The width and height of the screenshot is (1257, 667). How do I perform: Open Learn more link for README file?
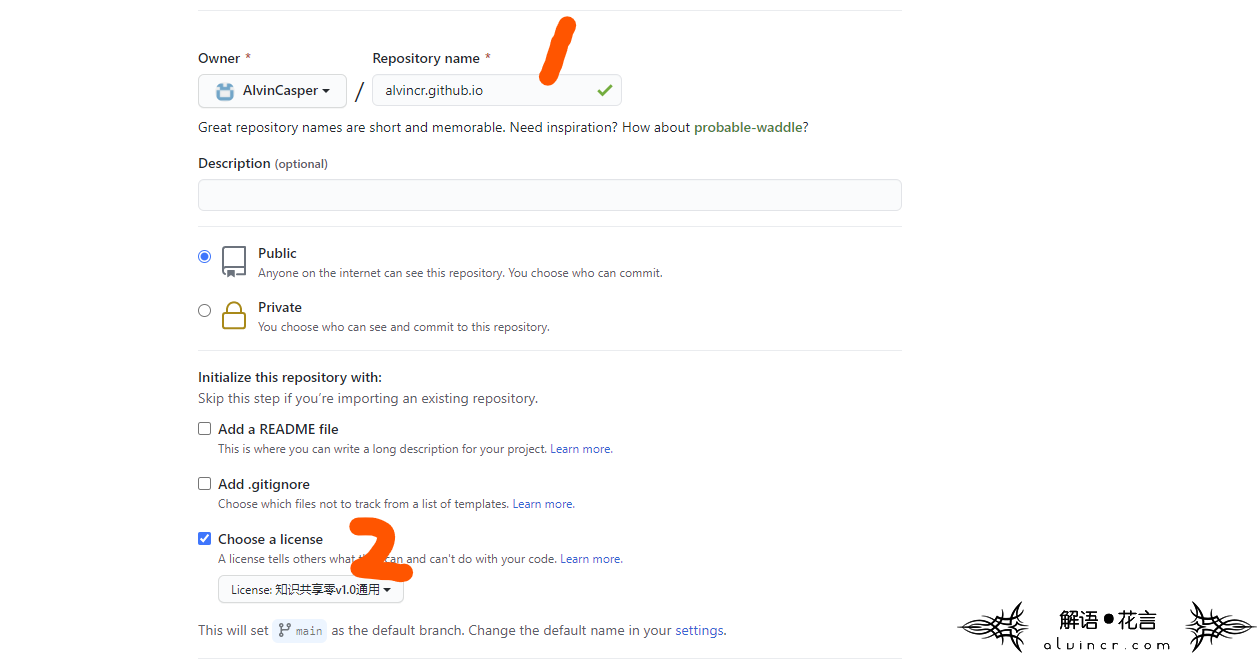coord(580,449)
